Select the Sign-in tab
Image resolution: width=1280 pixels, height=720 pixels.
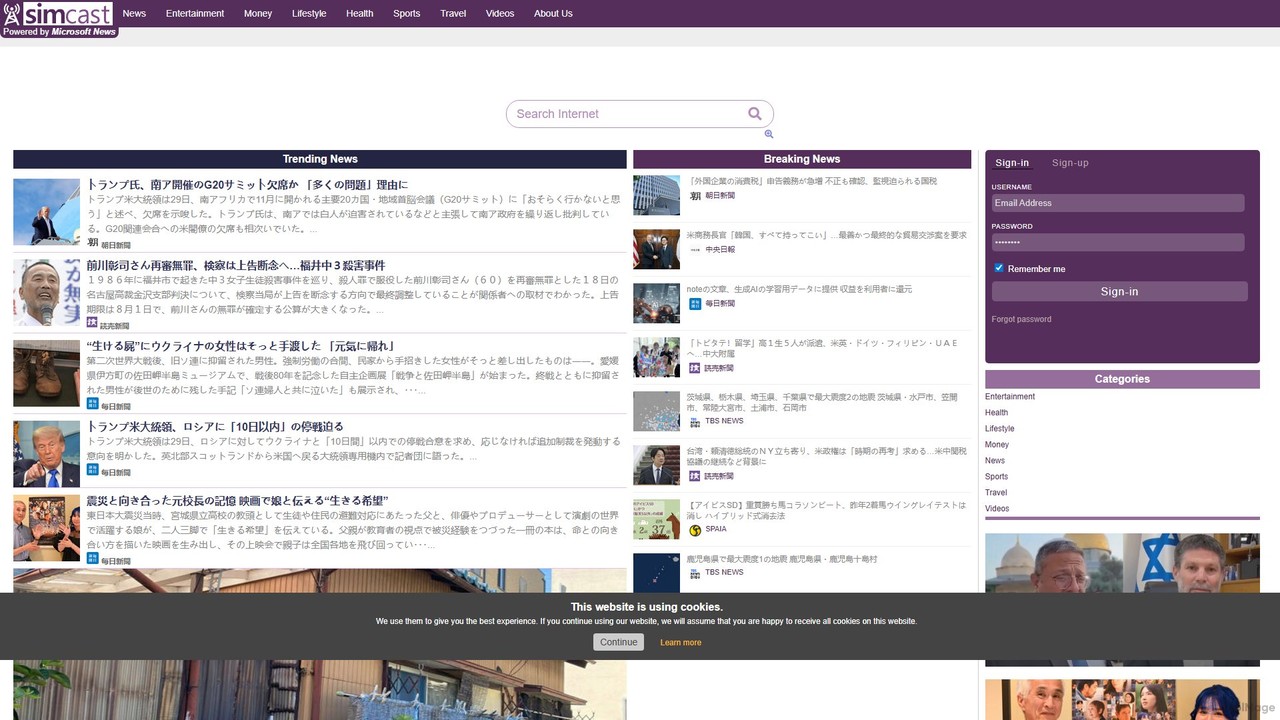pyautogui.click(x=1012, y=163)
